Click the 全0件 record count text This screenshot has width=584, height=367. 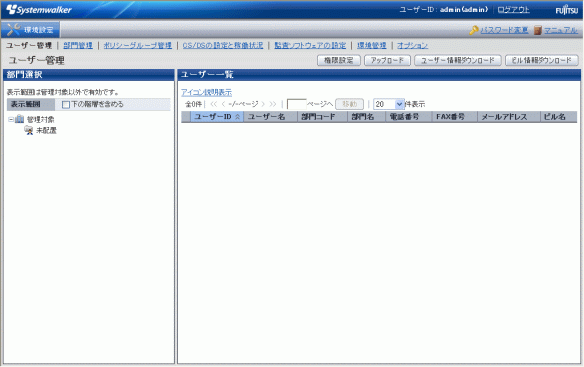[x=193, y=104]
